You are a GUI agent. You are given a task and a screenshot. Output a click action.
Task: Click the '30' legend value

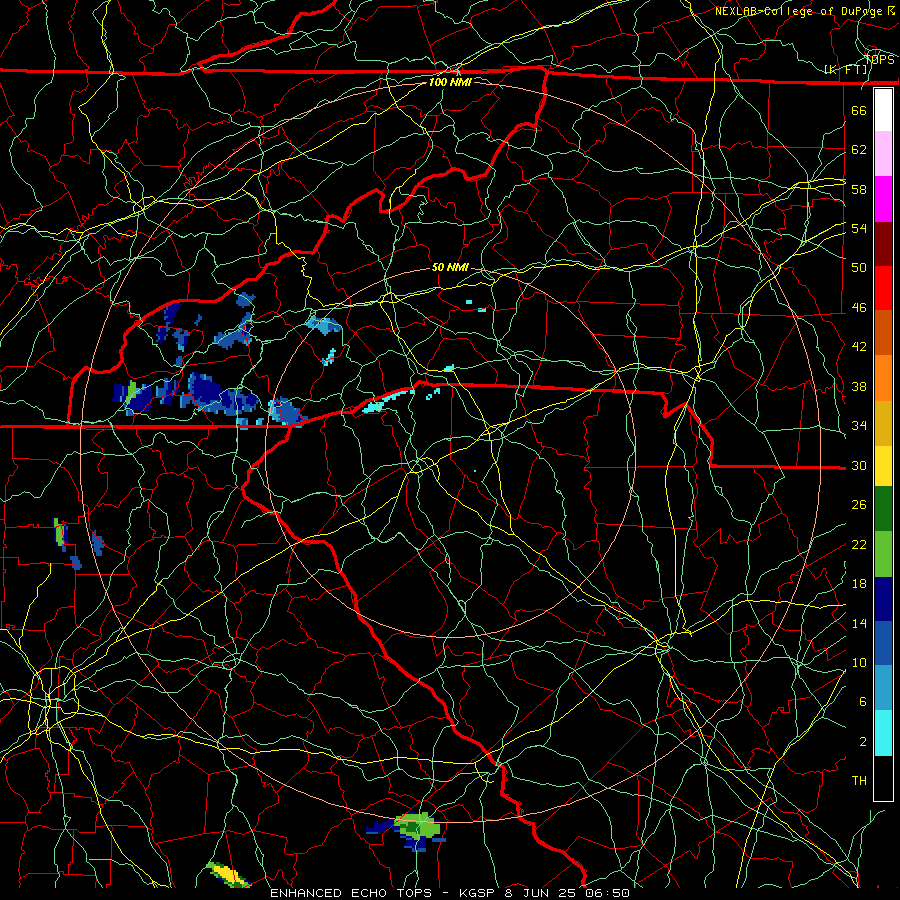pyautogui.click(x=859, y=465)
